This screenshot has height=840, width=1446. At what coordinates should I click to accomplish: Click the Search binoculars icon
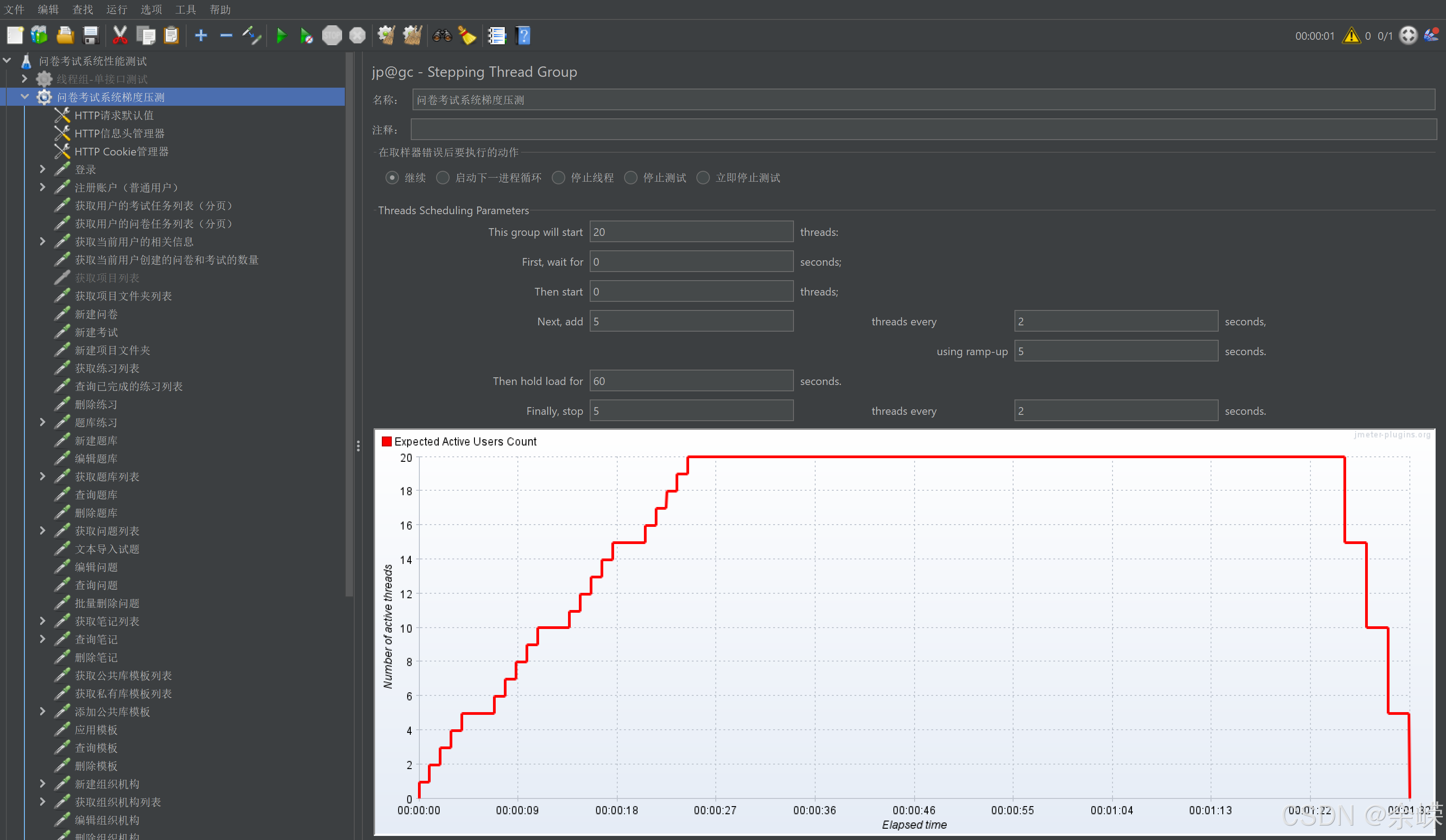pyautogui.click(x=442, y=36)
